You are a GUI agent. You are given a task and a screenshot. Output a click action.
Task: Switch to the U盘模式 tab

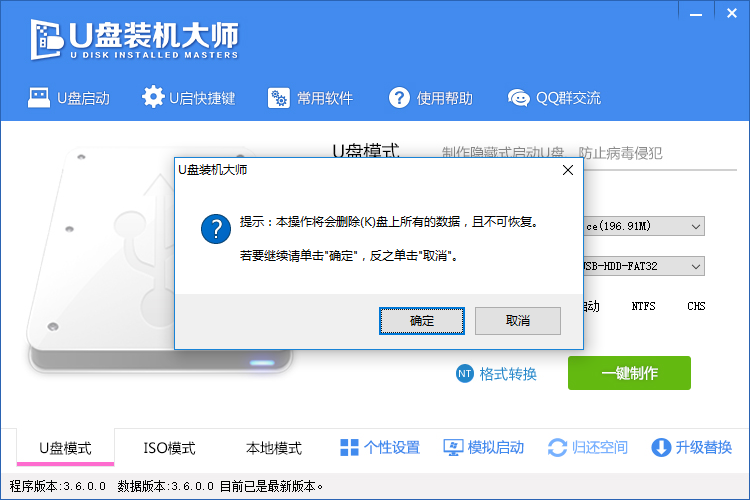[66, 448]
